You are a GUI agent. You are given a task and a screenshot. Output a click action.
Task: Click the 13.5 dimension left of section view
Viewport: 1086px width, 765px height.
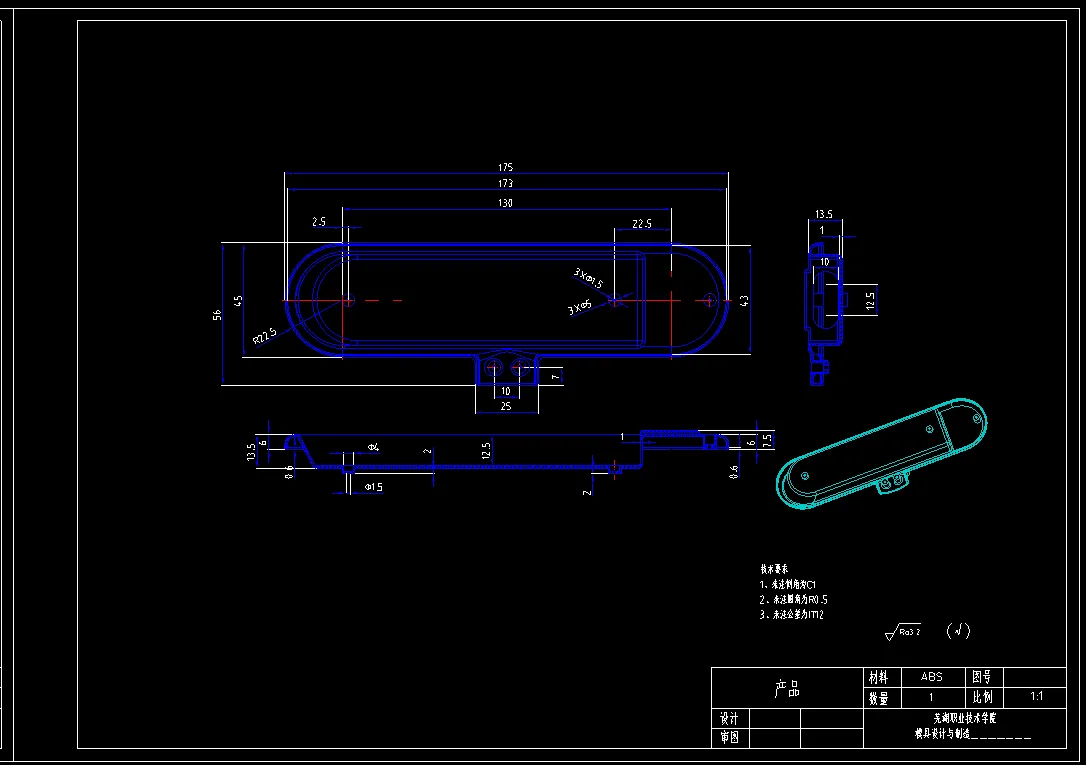pos(251,452)
